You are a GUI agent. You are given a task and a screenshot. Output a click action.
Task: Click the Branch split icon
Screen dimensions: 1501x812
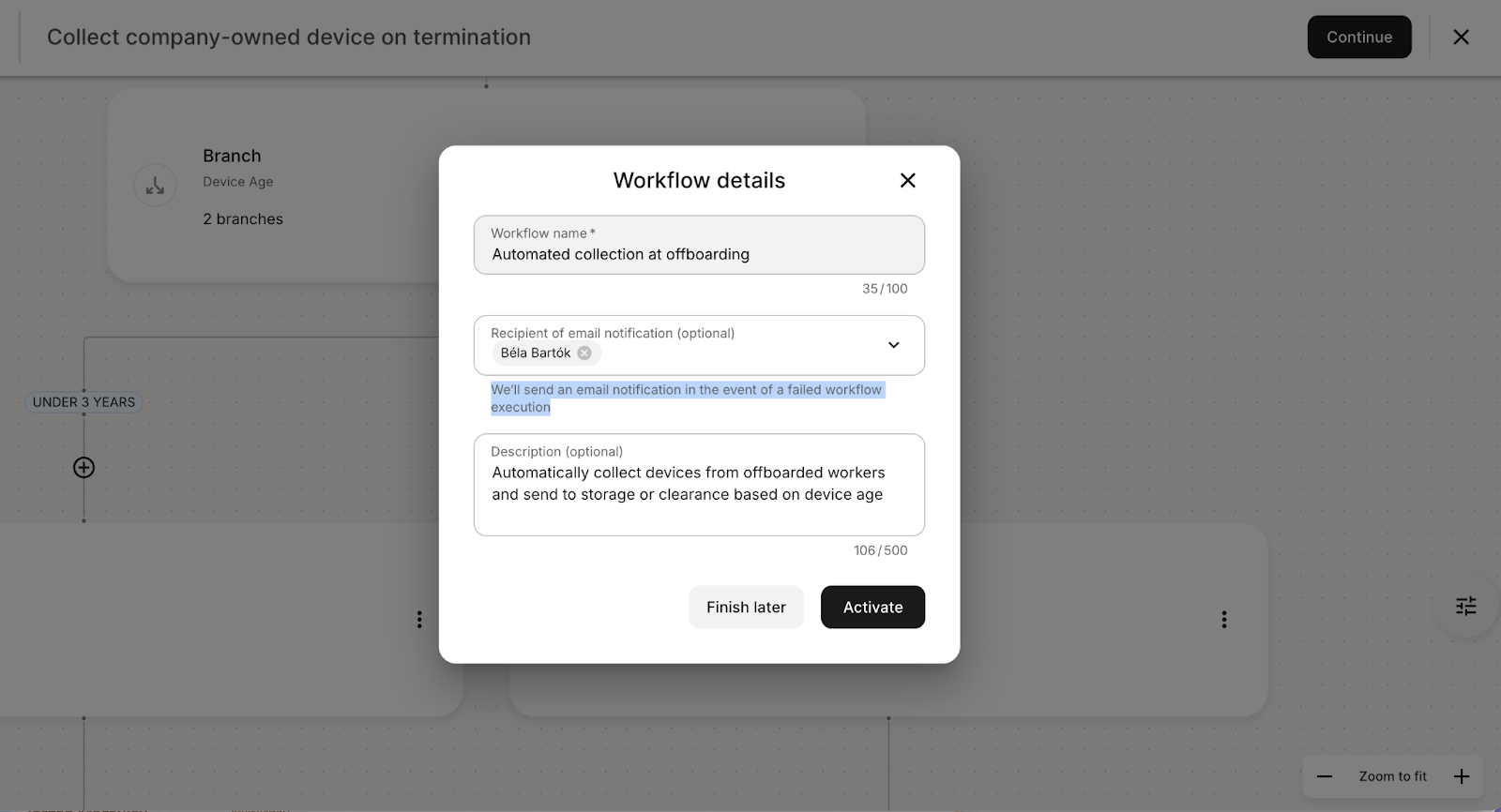click(x=155, y=186)
